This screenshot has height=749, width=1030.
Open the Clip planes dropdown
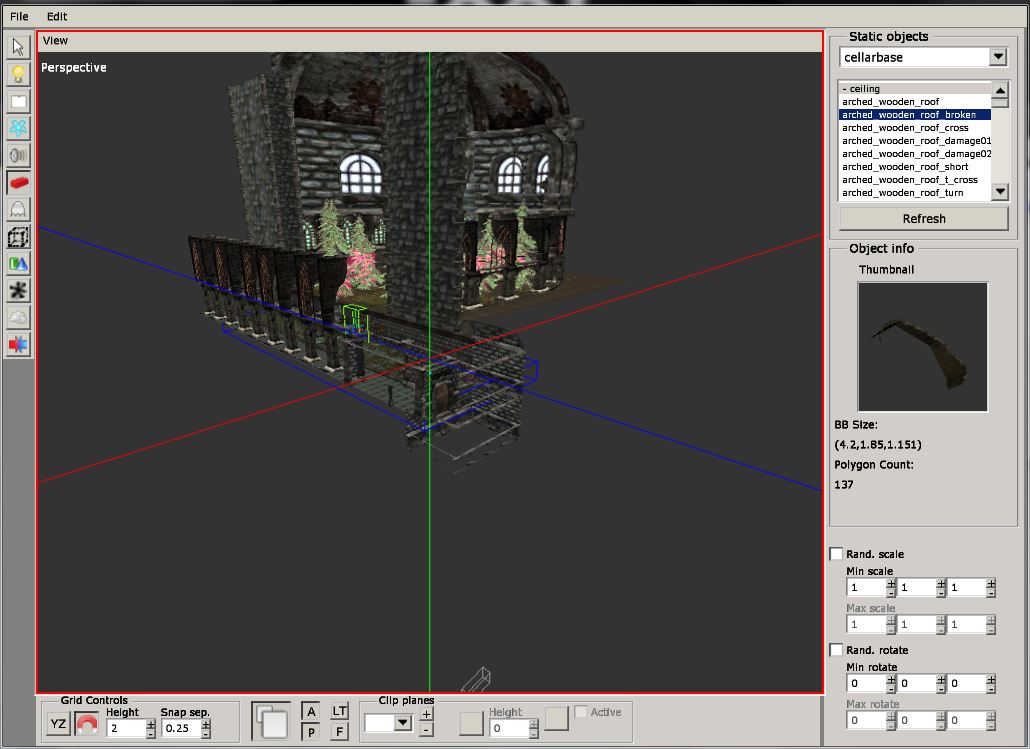click(x=403, y=722)
